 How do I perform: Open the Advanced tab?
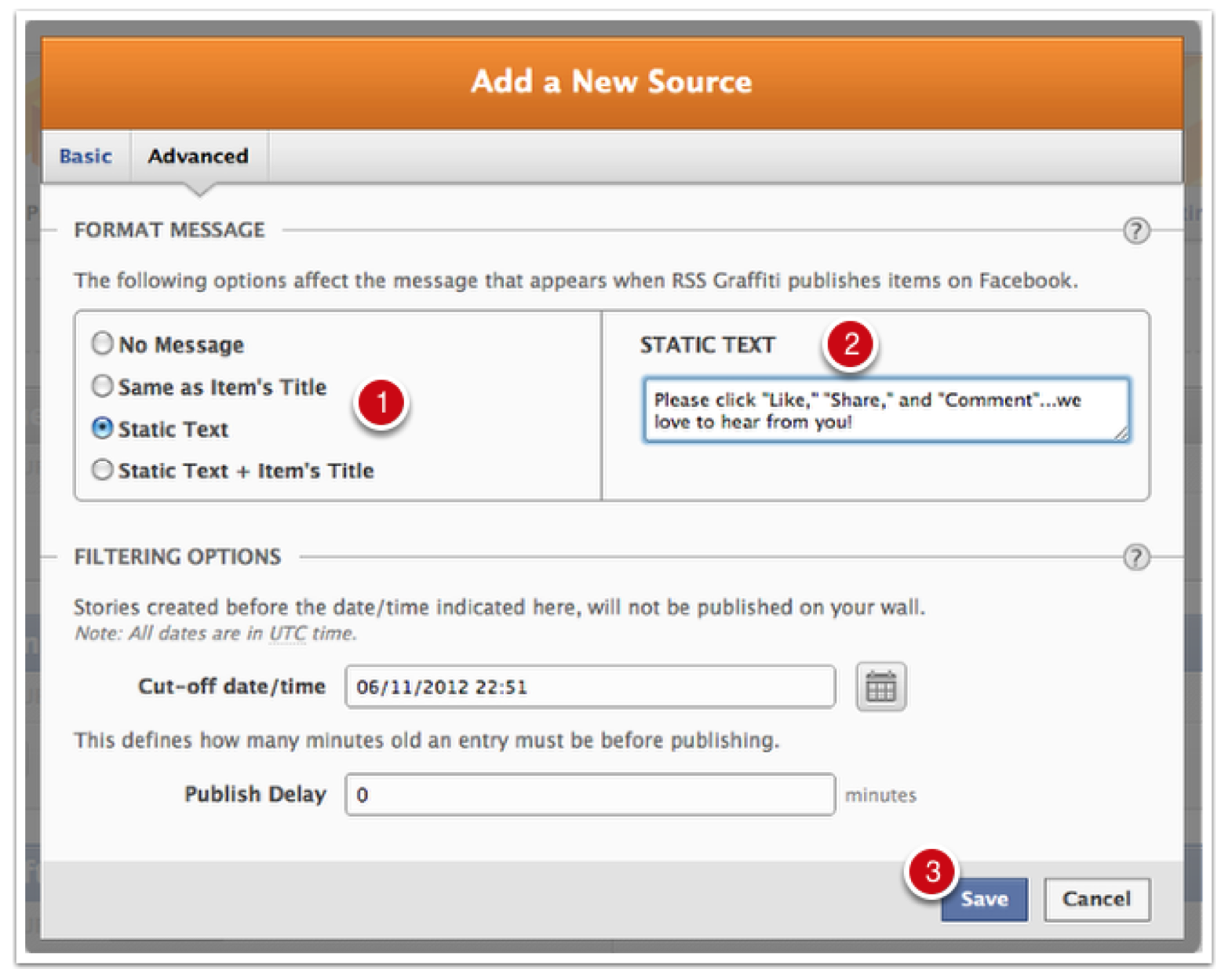pyautogui.click(x=199, y=156)
